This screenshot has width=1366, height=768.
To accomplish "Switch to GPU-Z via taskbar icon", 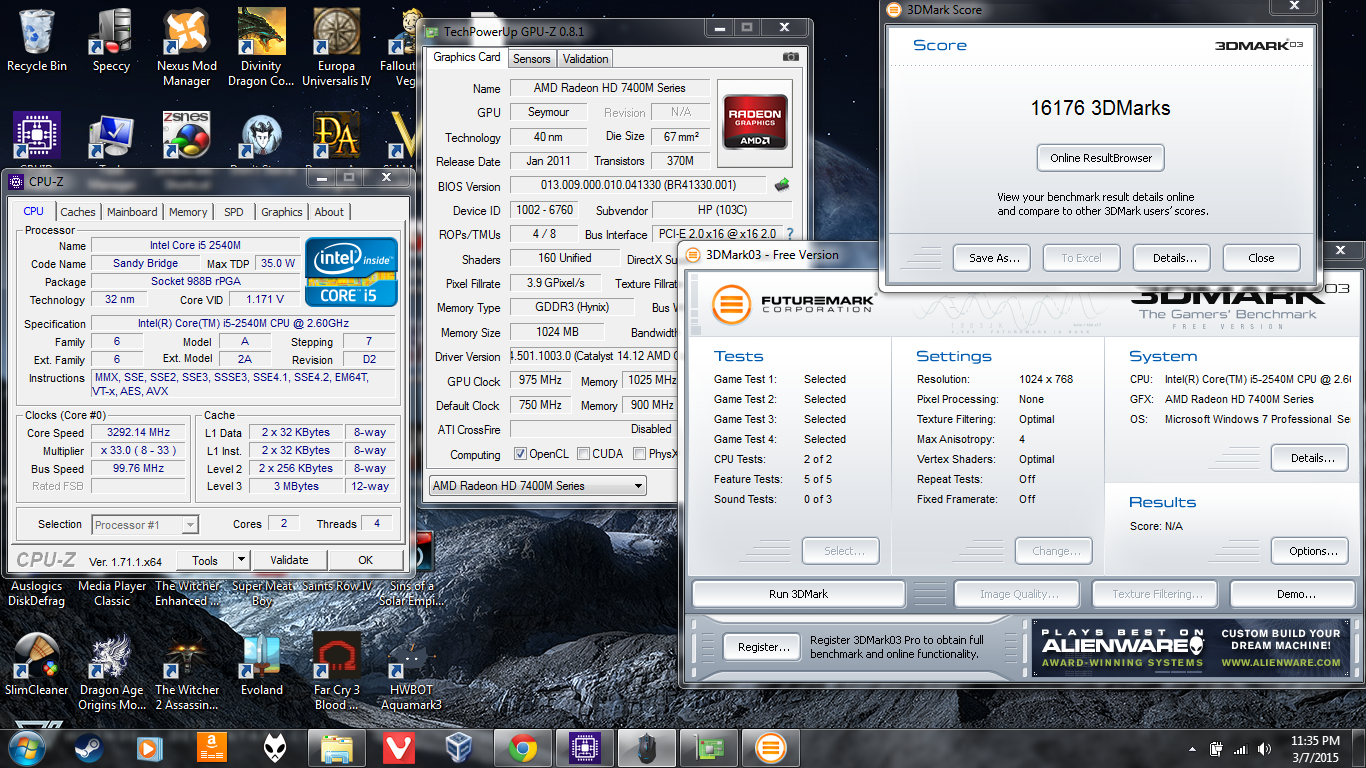I will pos(708,747).
